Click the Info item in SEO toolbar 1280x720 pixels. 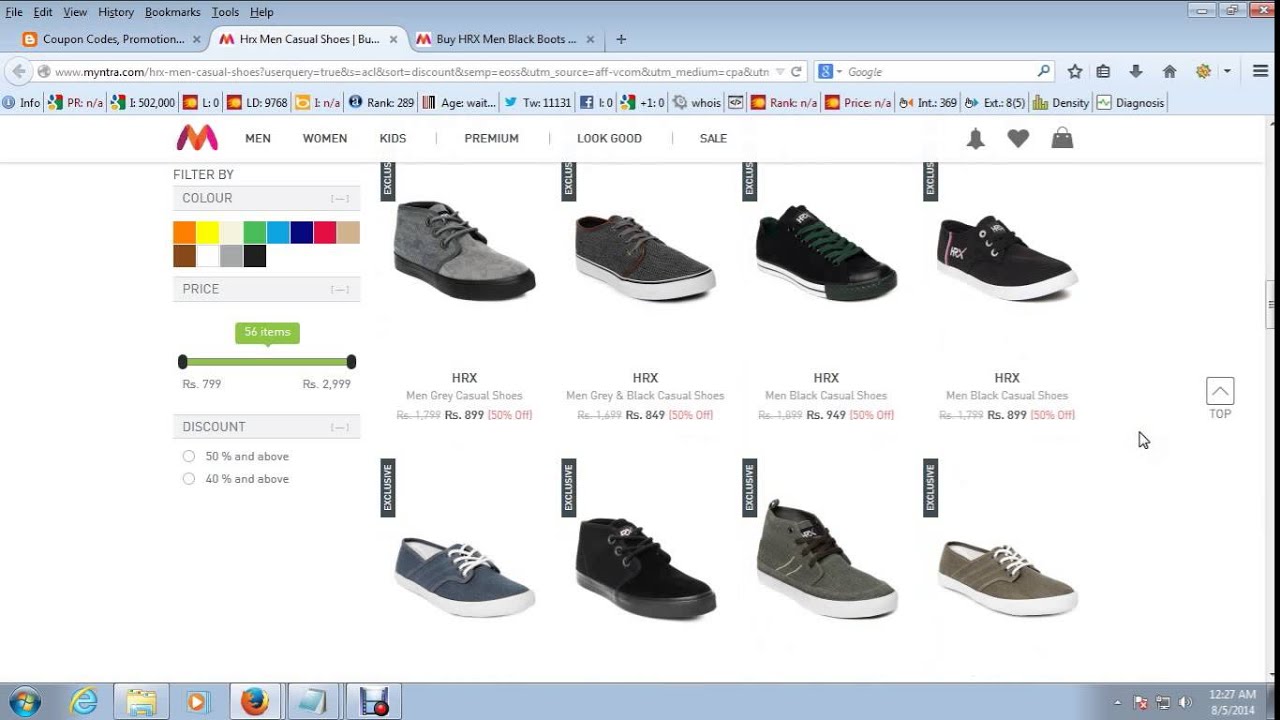click(22, 103)
